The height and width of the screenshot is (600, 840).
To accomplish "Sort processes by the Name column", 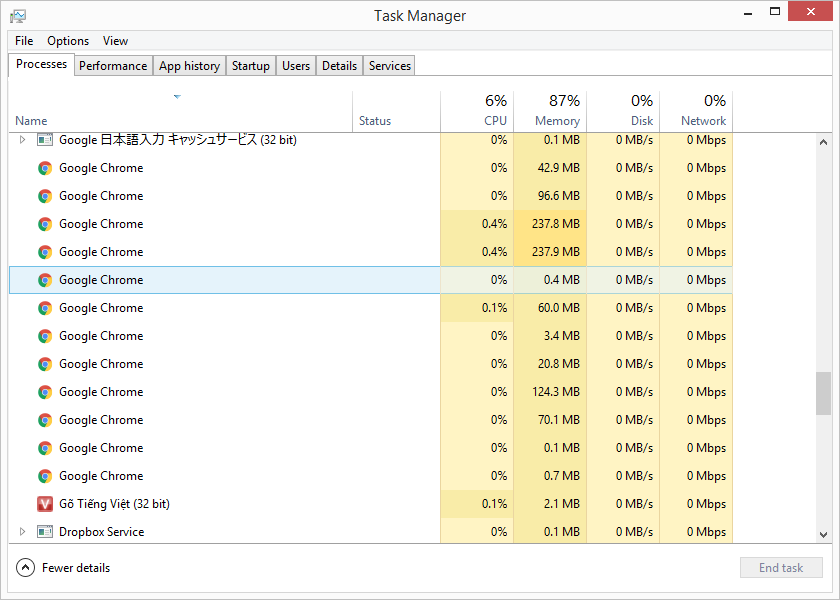I will [31, 121].
